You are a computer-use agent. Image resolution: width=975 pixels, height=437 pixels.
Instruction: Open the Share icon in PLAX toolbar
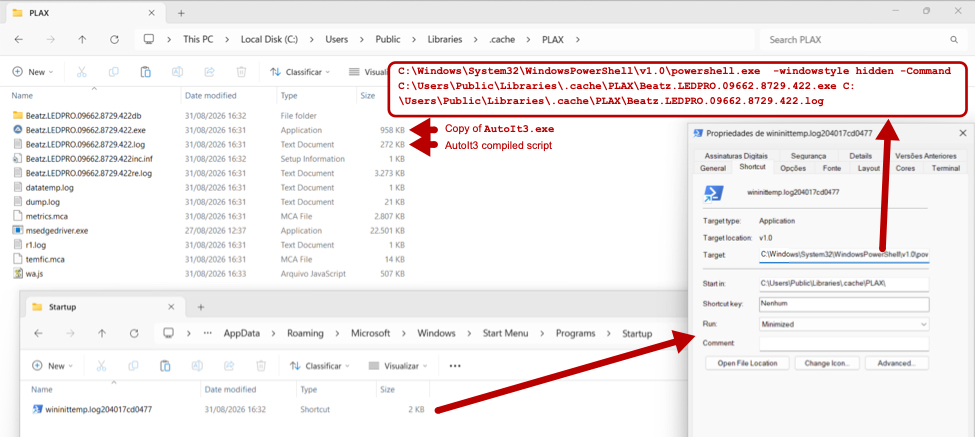pos(210,71)
